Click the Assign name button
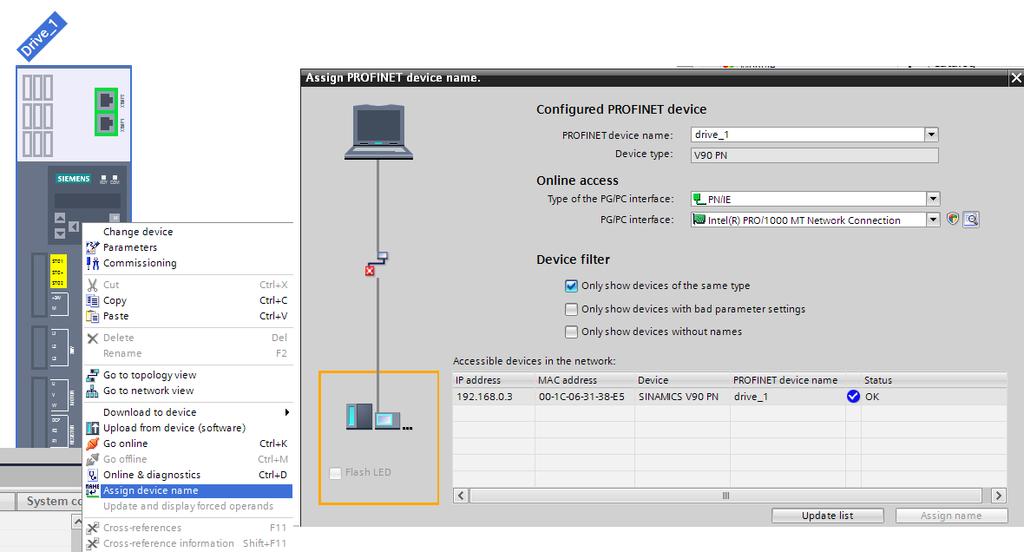The height and width of the screenshot is (552, 1024). 951,515
